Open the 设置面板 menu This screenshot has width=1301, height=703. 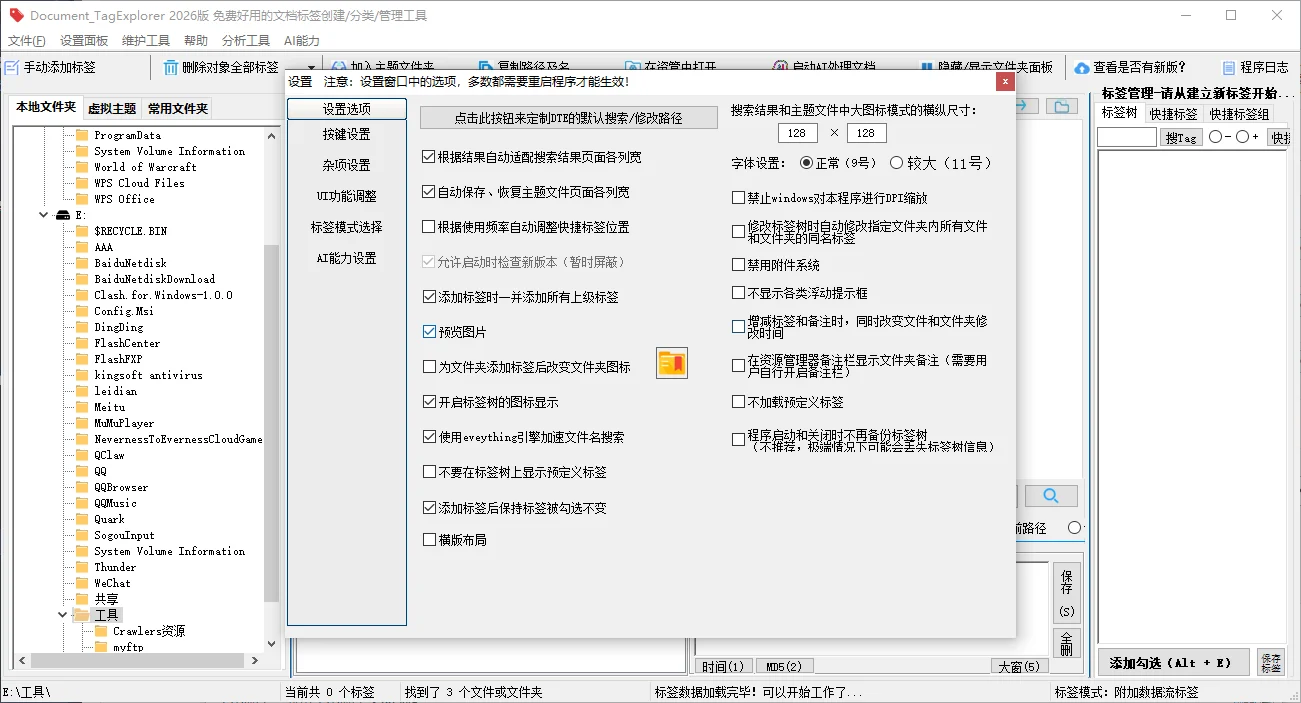pyautogui.click(x=84, y=41)
